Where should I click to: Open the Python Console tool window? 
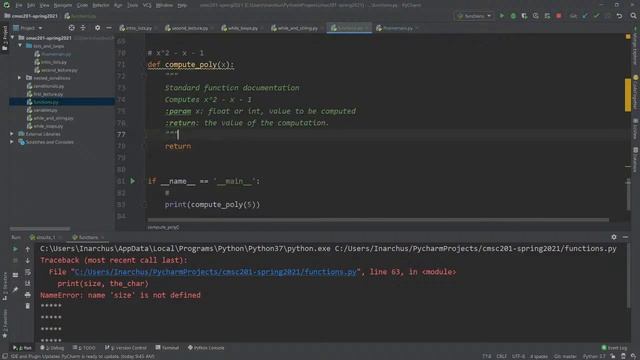point(206,348)
